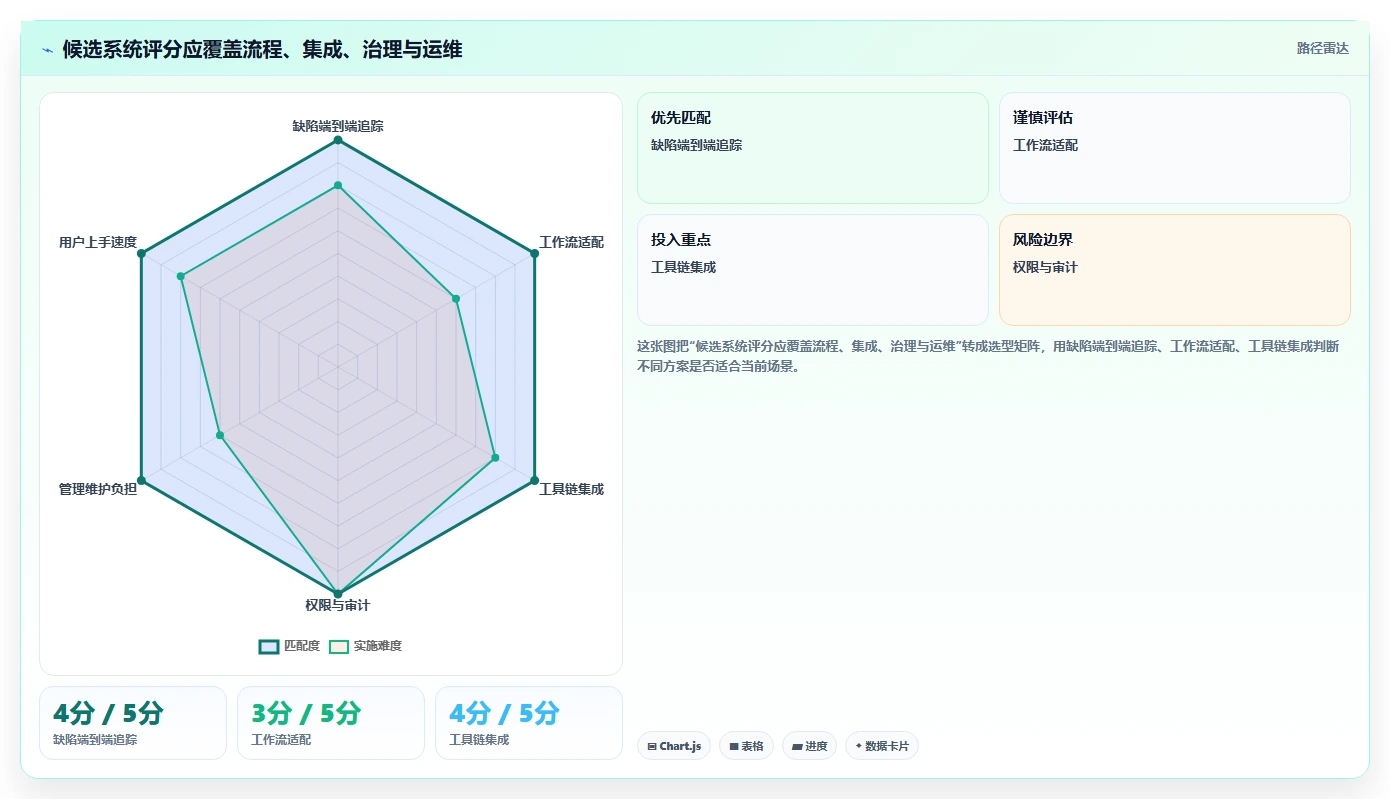Click the description paragraph starting 这张图把
This screenshot has width=1390, height=799.
pyautogui.click(x=988, y=356)
